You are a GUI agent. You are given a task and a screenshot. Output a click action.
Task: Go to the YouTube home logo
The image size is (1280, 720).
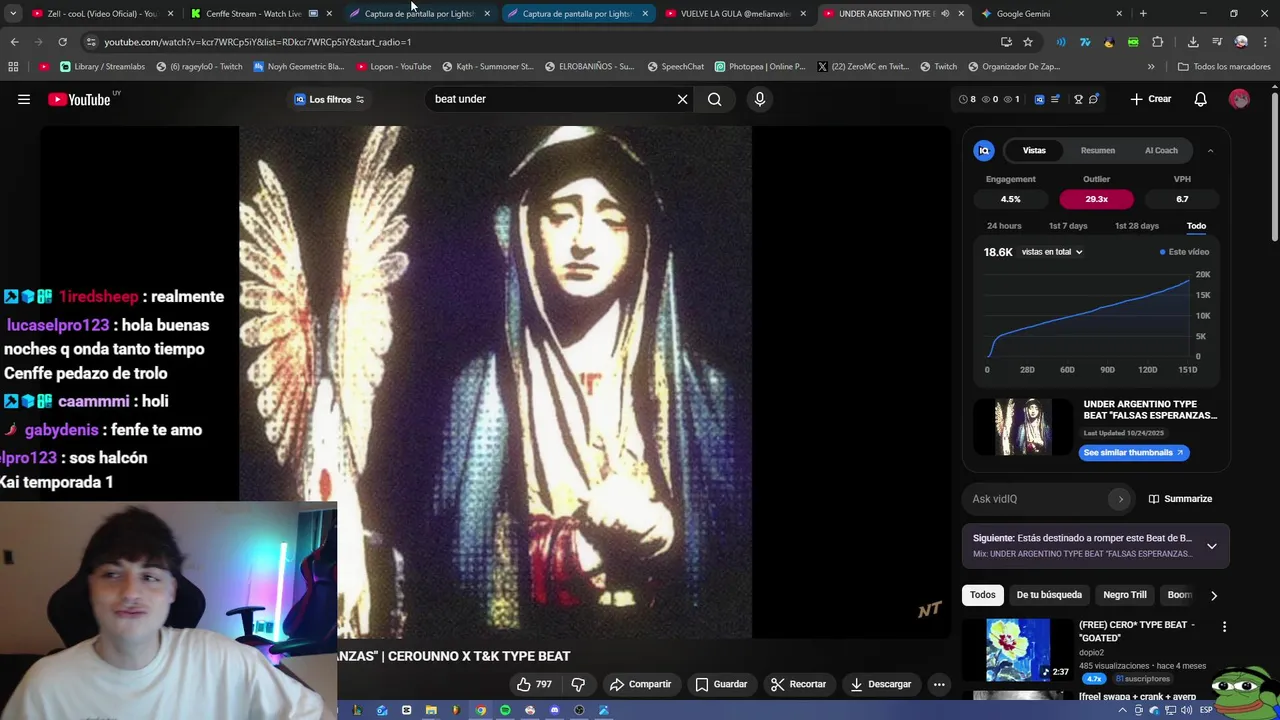pyautogui.click(x=79, y=99)
